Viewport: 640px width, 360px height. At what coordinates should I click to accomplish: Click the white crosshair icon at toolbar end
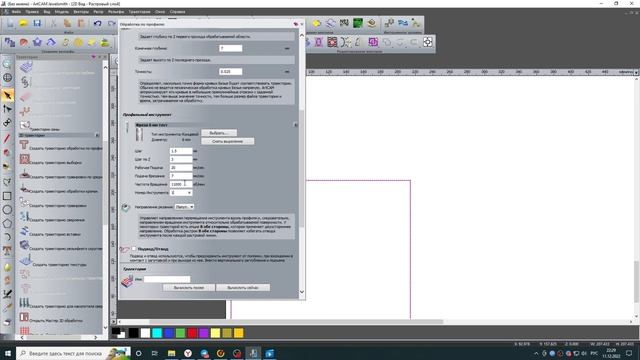(x=427, y=42)
